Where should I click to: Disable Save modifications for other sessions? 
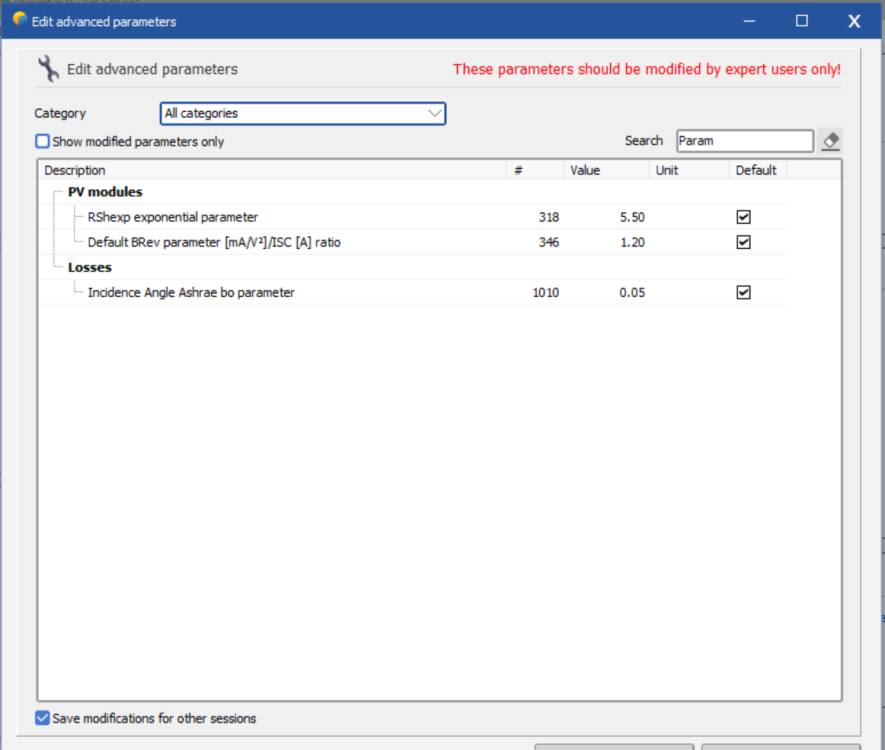click(x=42, y=718)
